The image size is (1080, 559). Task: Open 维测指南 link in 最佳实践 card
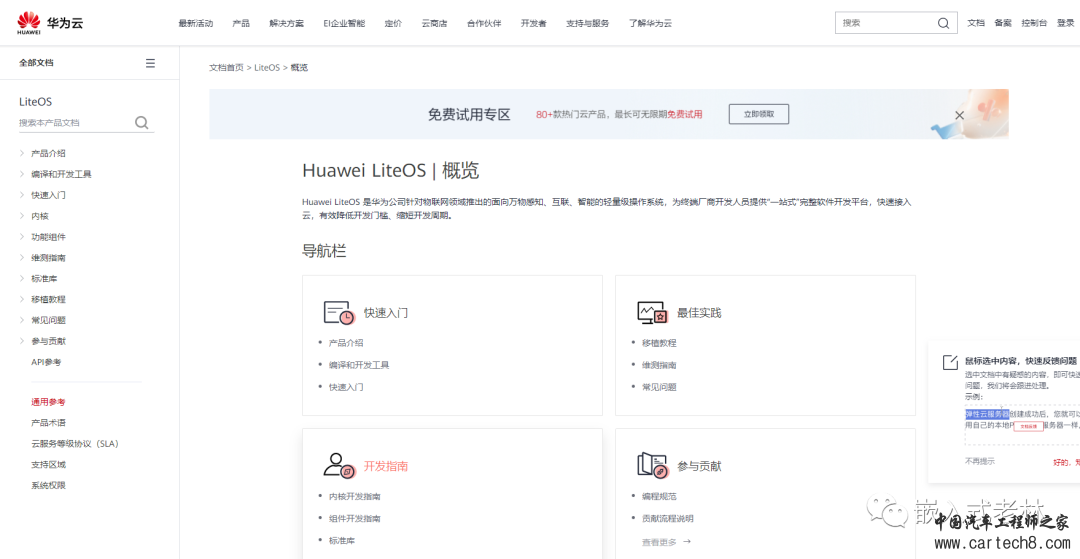[x=659, y=365]
